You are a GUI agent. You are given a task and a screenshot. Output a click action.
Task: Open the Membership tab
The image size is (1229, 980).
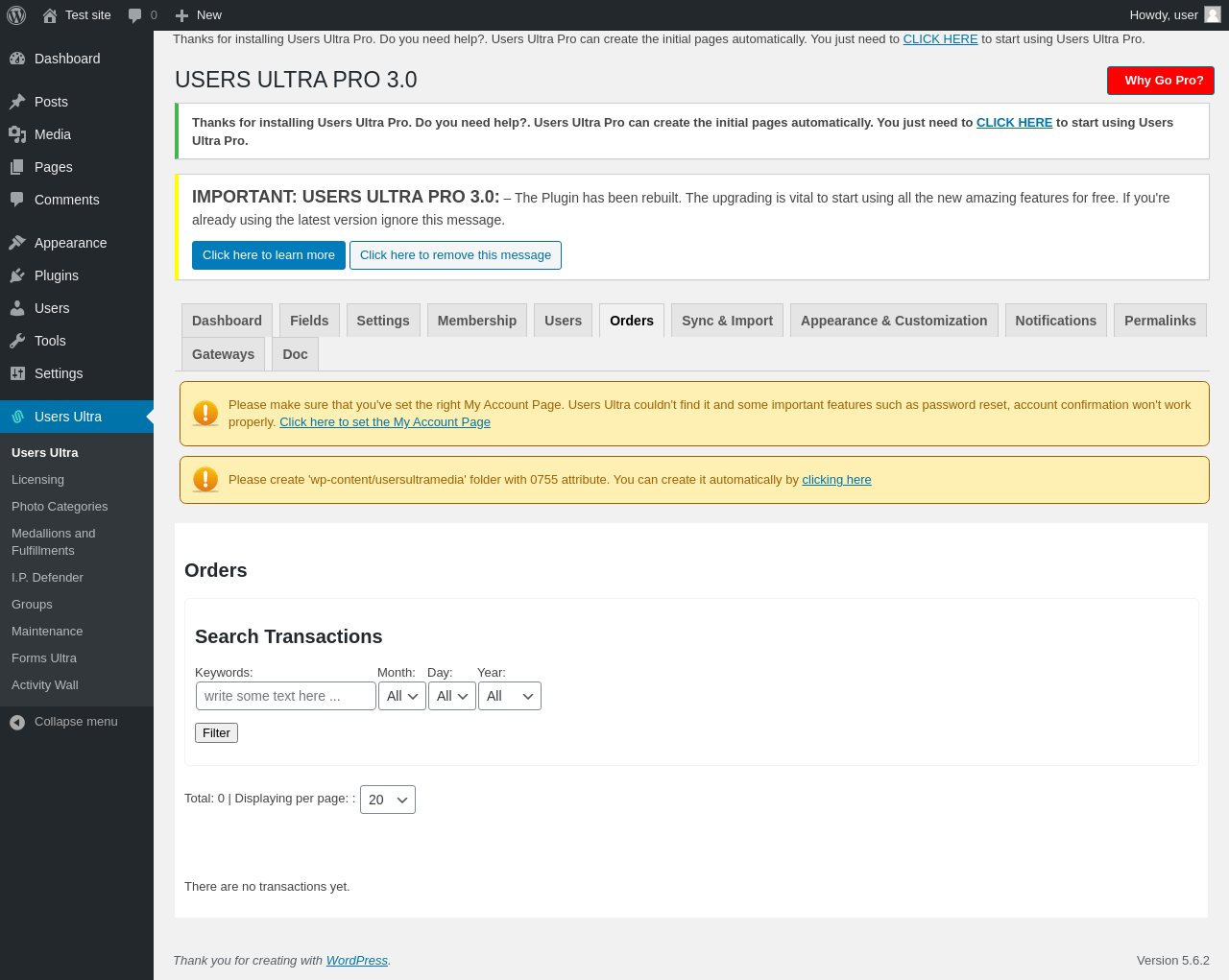tap(477, 321)
